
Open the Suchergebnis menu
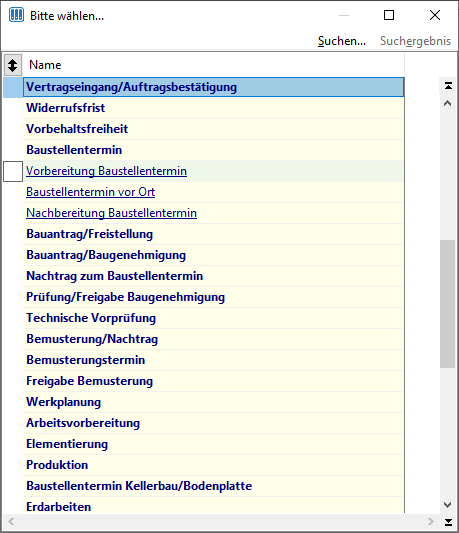415,41
